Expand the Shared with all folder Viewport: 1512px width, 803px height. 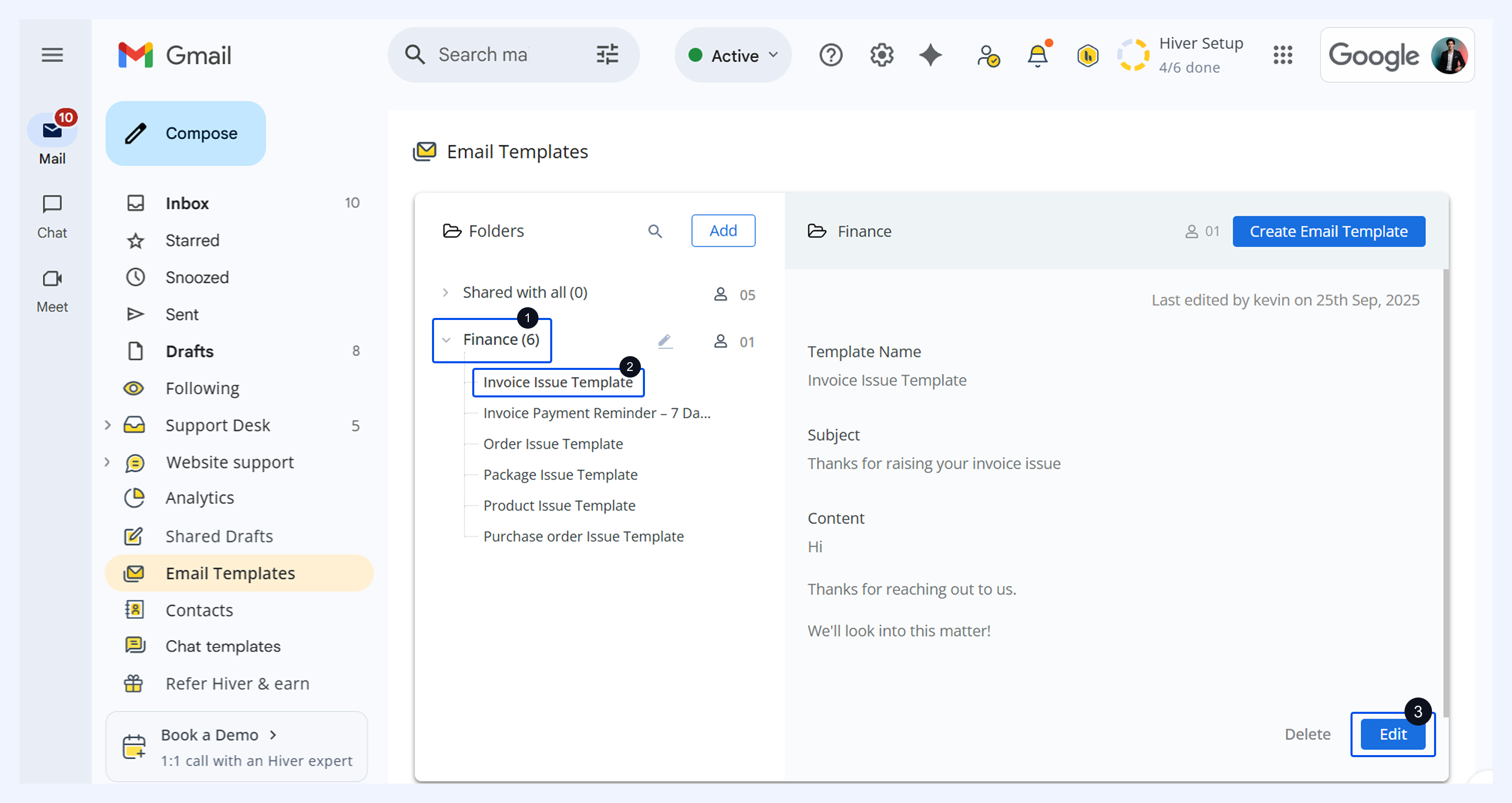pyautogui.click(x=445, y=292)
